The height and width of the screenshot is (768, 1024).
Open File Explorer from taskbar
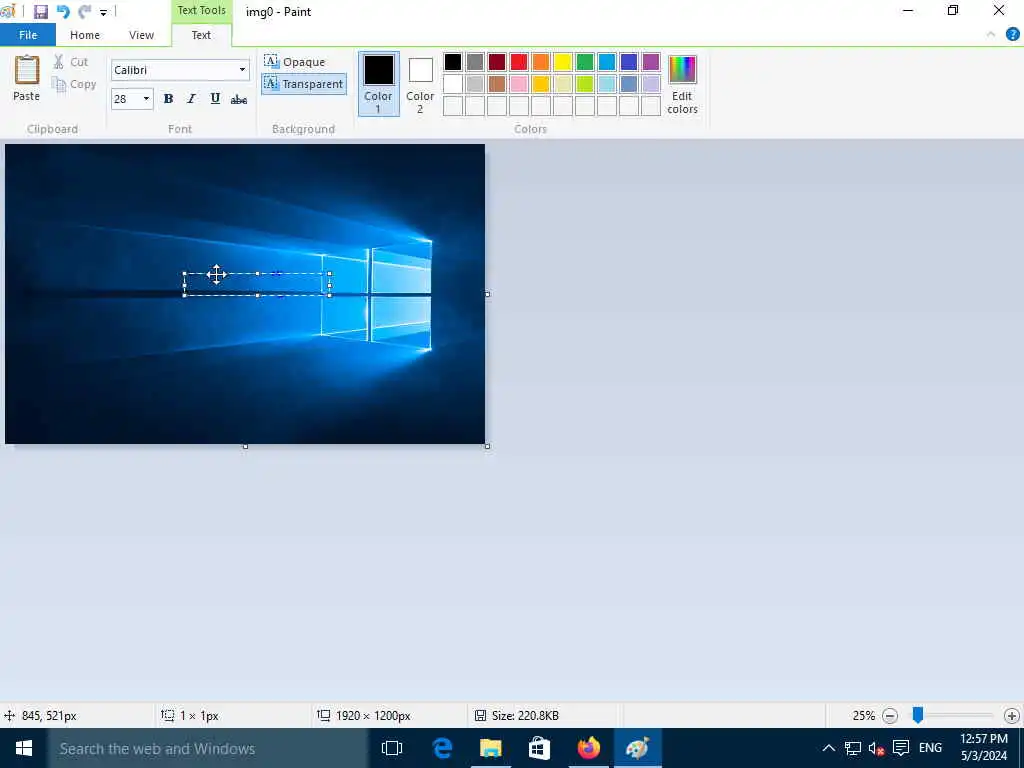coord(490,748)
